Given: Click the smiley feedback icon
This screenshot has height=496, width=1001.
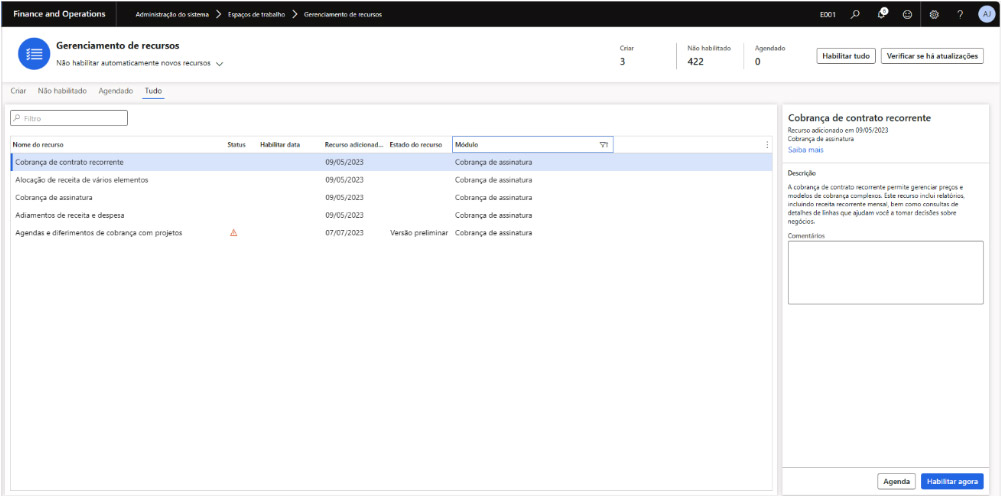Looking at the screenshot, I should point(907,14).
